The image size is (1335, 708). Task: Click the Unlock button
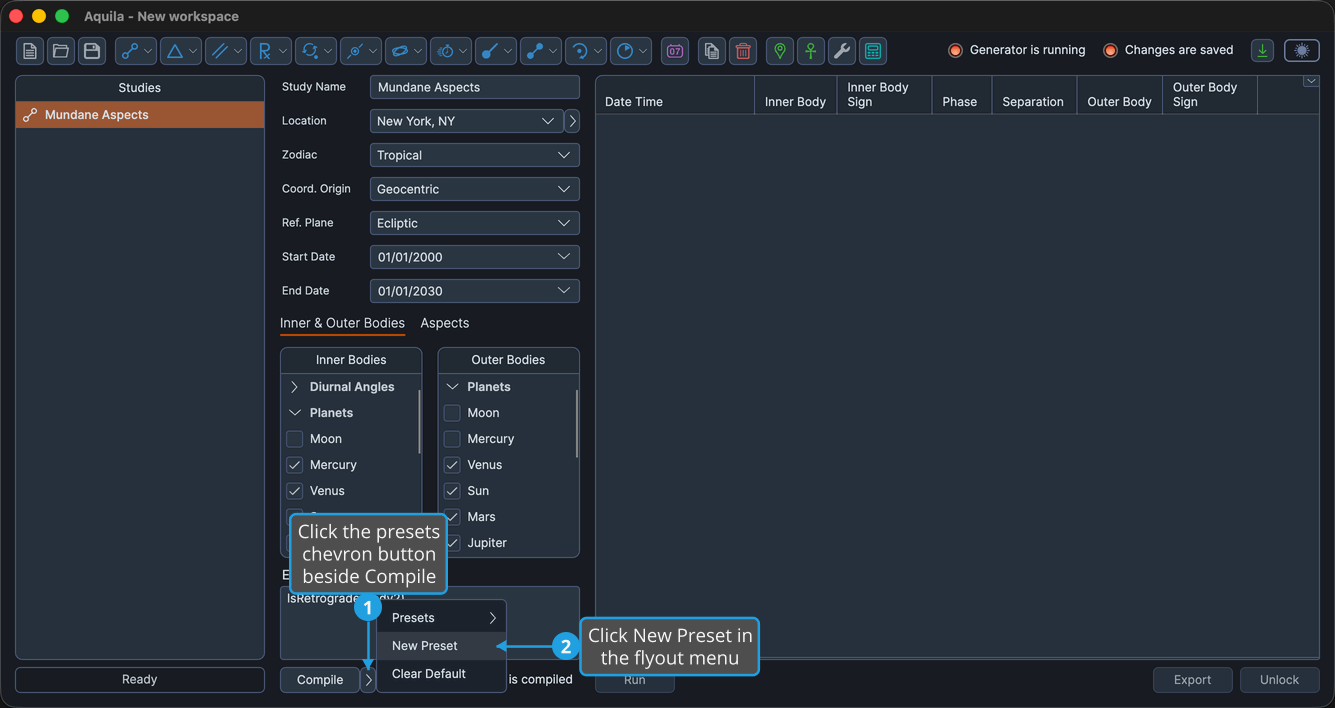click(1279, 680)
